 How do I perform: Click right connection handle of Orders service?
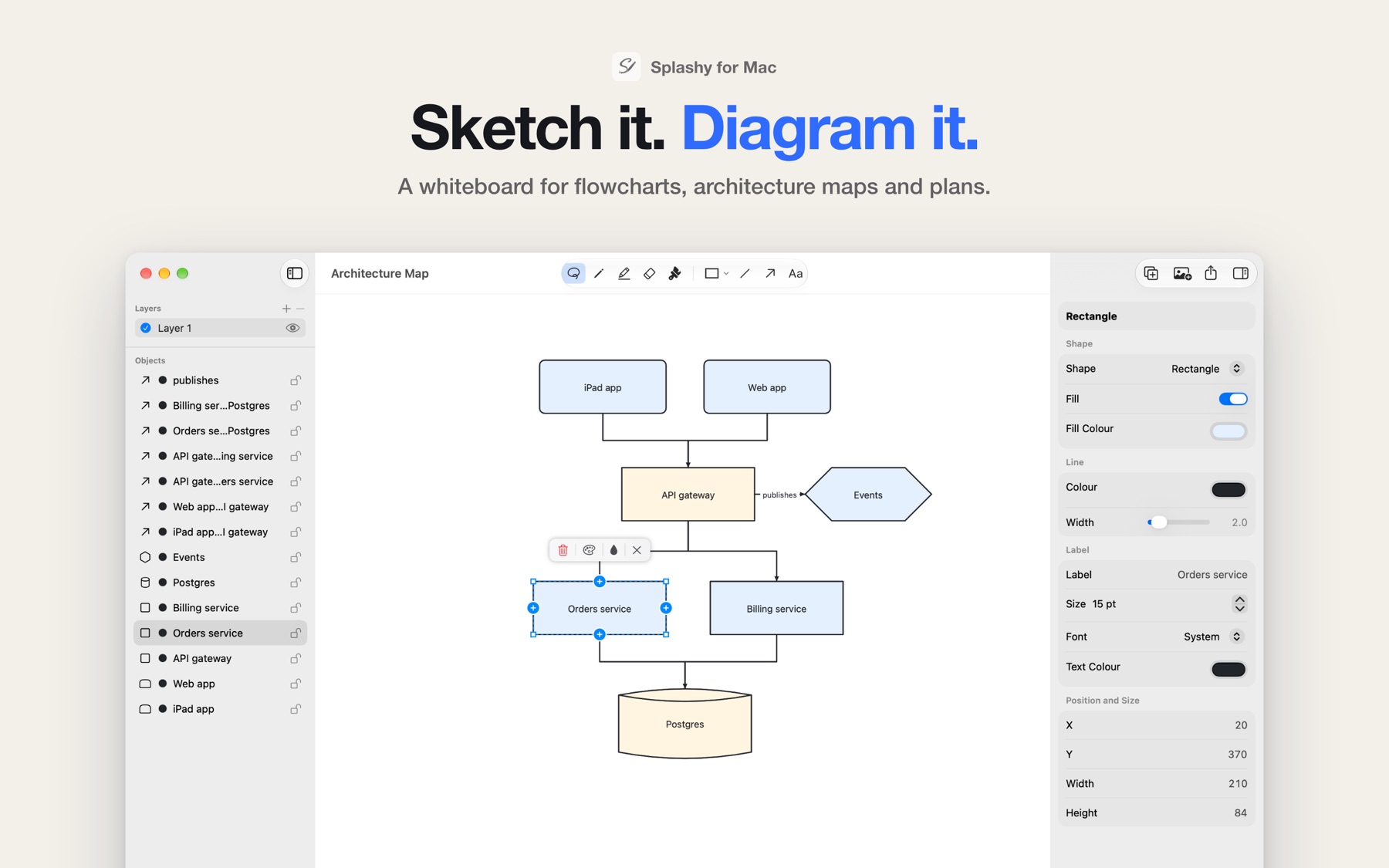(666, 608)
